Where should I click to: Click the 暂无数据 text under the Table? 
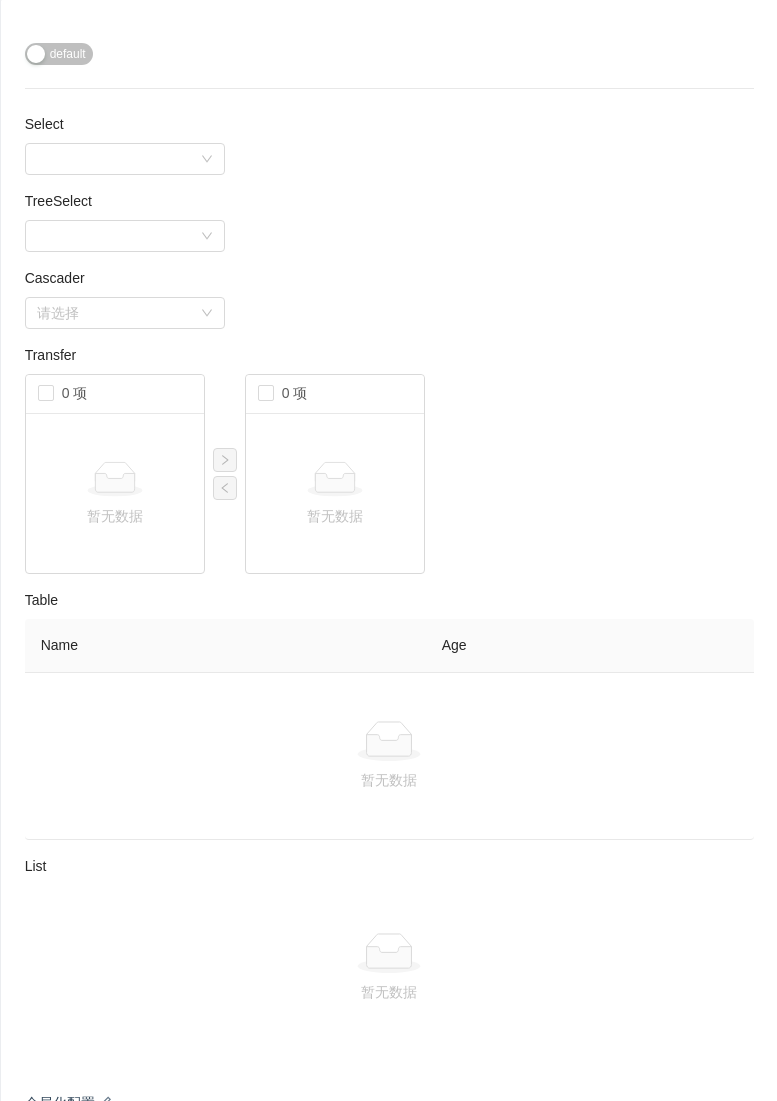tap(389, 780)
